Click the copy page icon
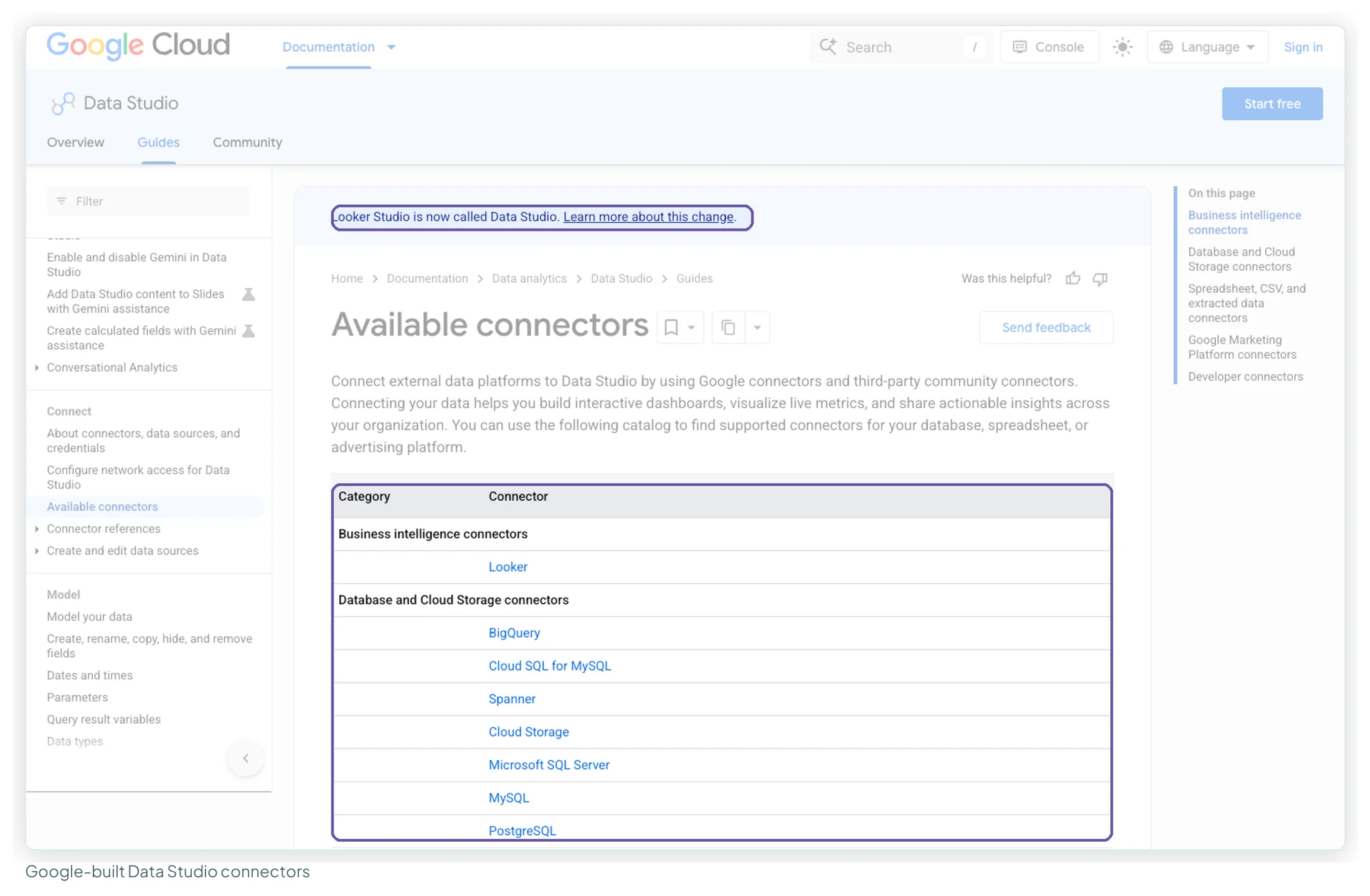1370x896 pixels. [728, 328]
